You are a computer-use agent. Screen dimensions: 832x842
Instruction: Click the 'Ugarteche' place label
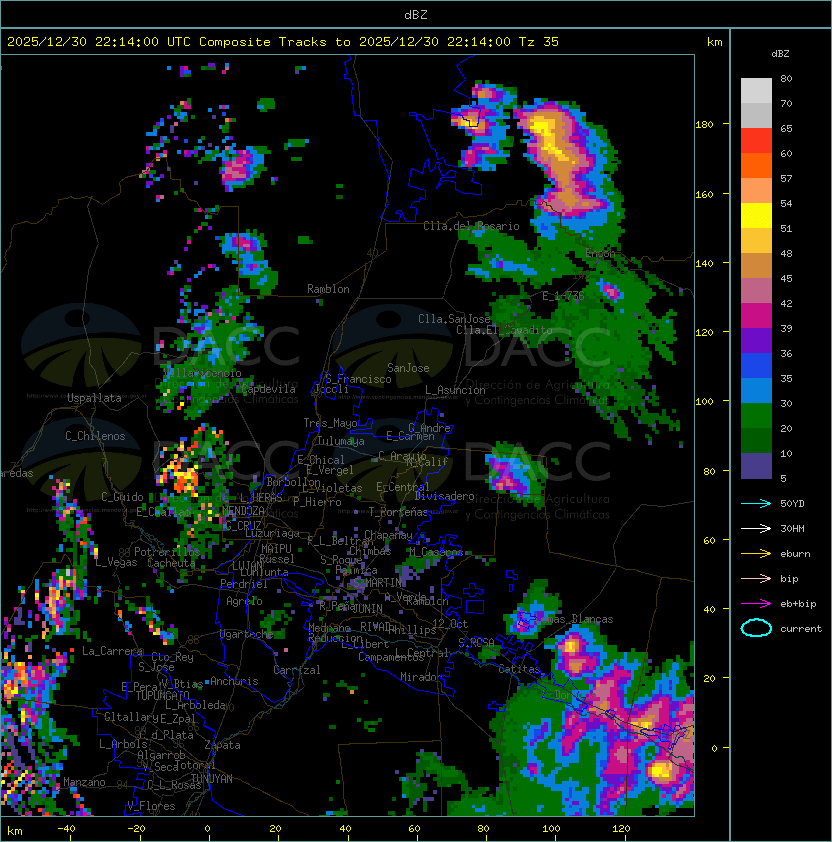coord(247,634)
